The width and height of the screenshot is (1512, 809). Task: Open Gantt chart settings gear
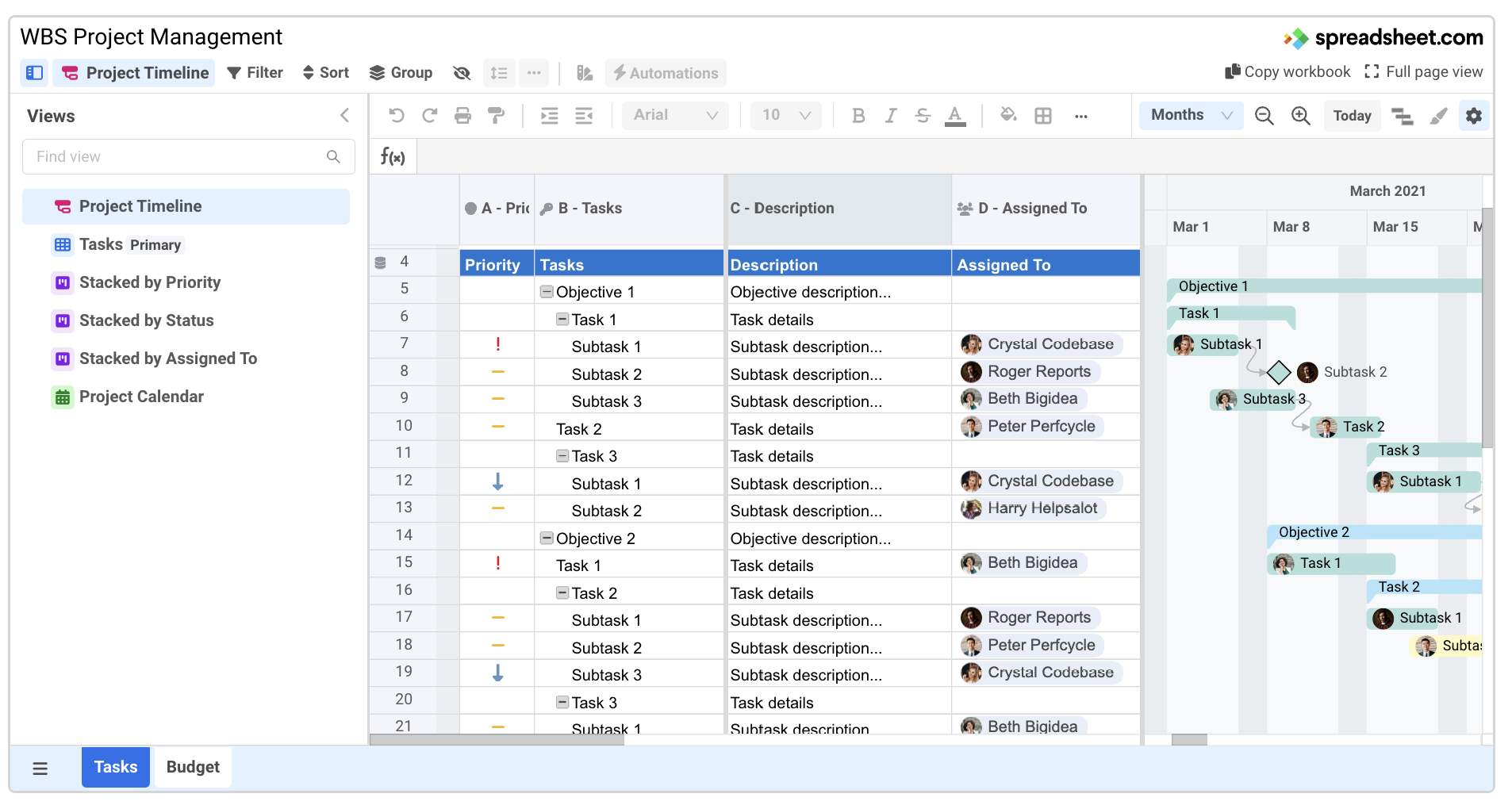click(x=1474, y=116)
